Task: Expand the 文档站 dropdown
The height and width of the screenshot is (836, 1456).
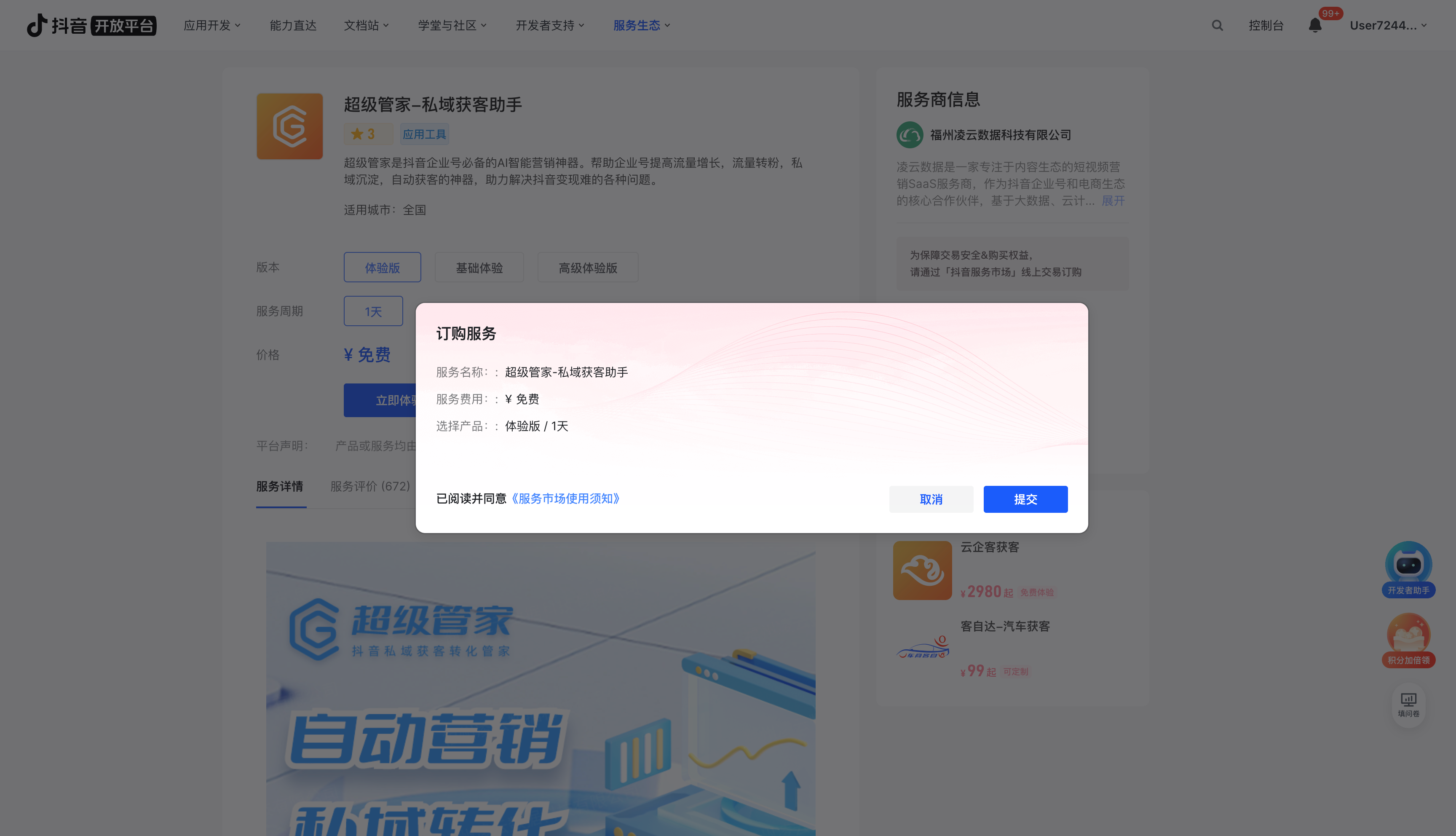Action: click(367, 25)
